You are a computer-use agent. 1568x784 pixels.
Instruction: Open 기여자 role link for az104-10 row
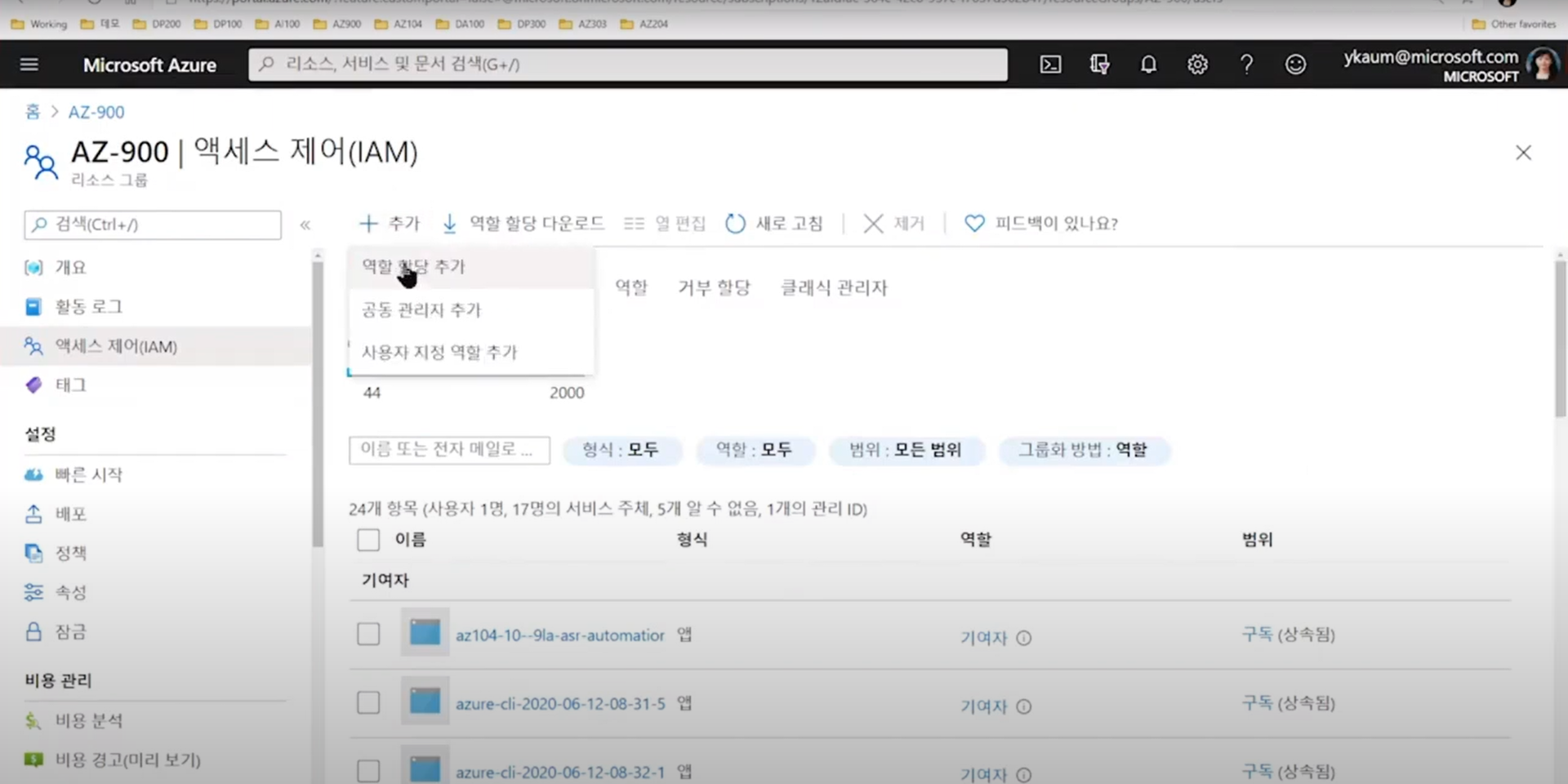983,637
